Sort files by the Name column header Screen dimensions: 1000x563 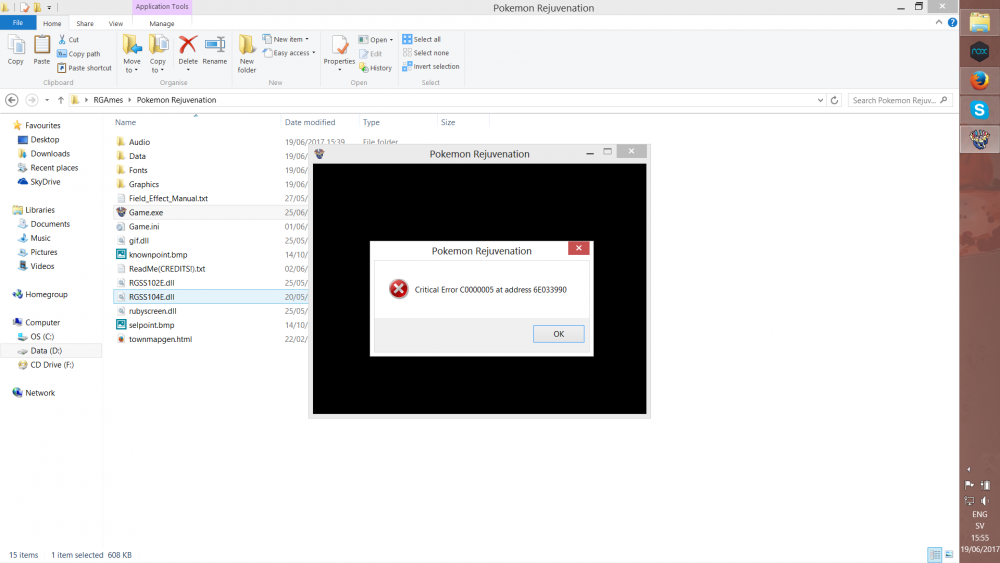tap(195, 122)
